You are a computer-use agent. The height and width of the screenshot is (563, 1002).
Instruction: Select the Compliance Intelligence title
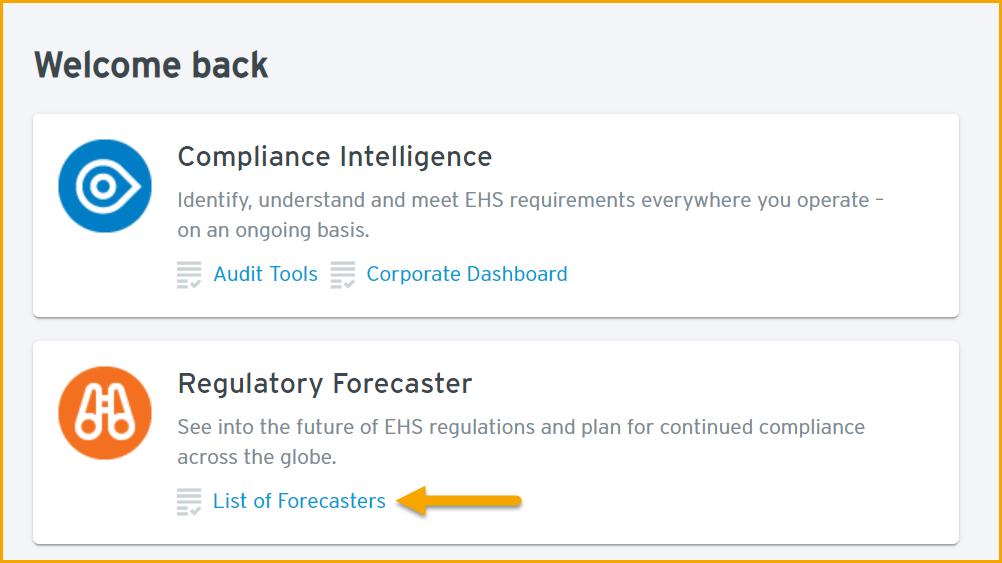(335, 157)
